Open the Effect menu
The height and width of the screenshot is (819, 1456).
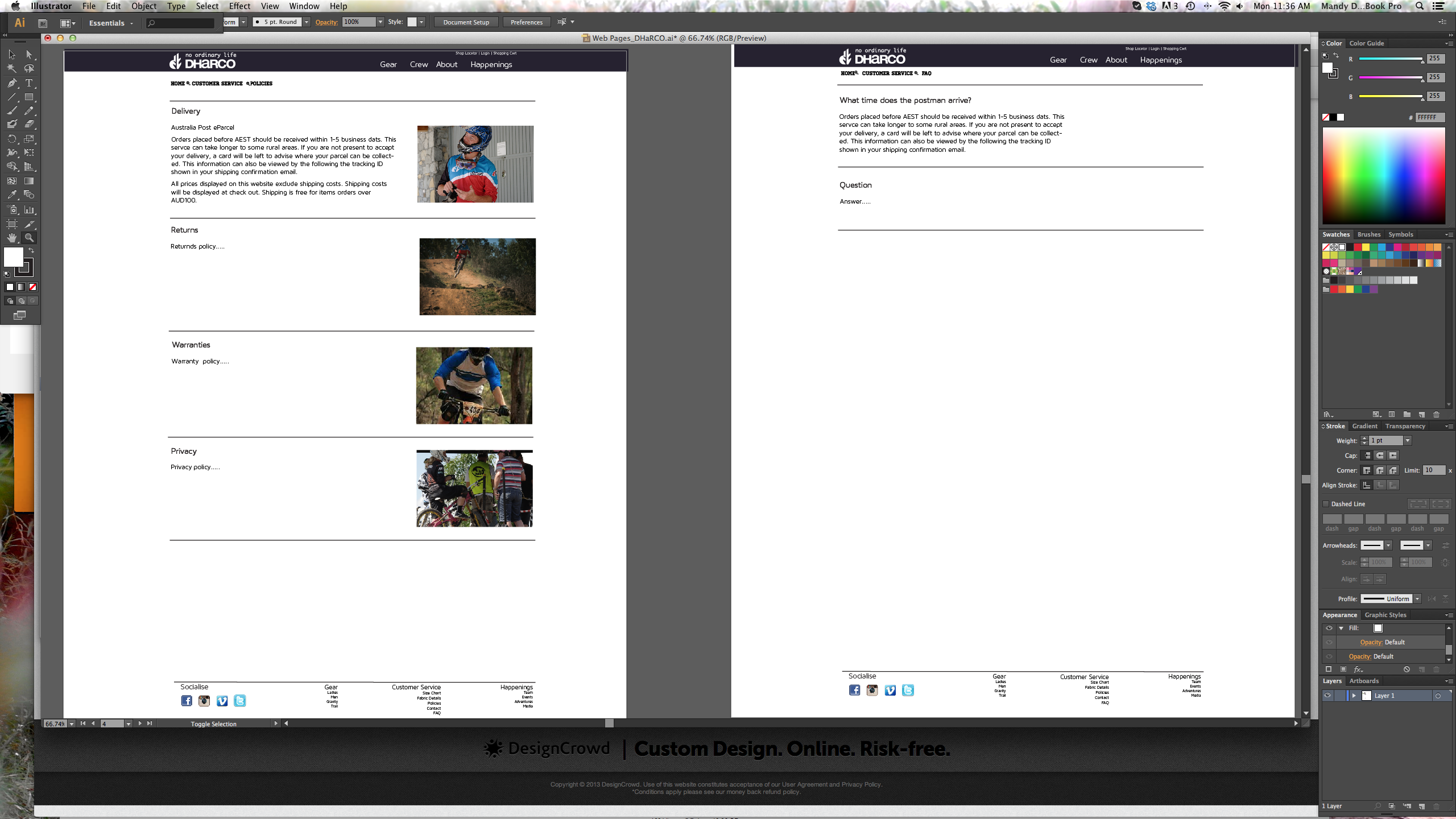coord(239,6)
